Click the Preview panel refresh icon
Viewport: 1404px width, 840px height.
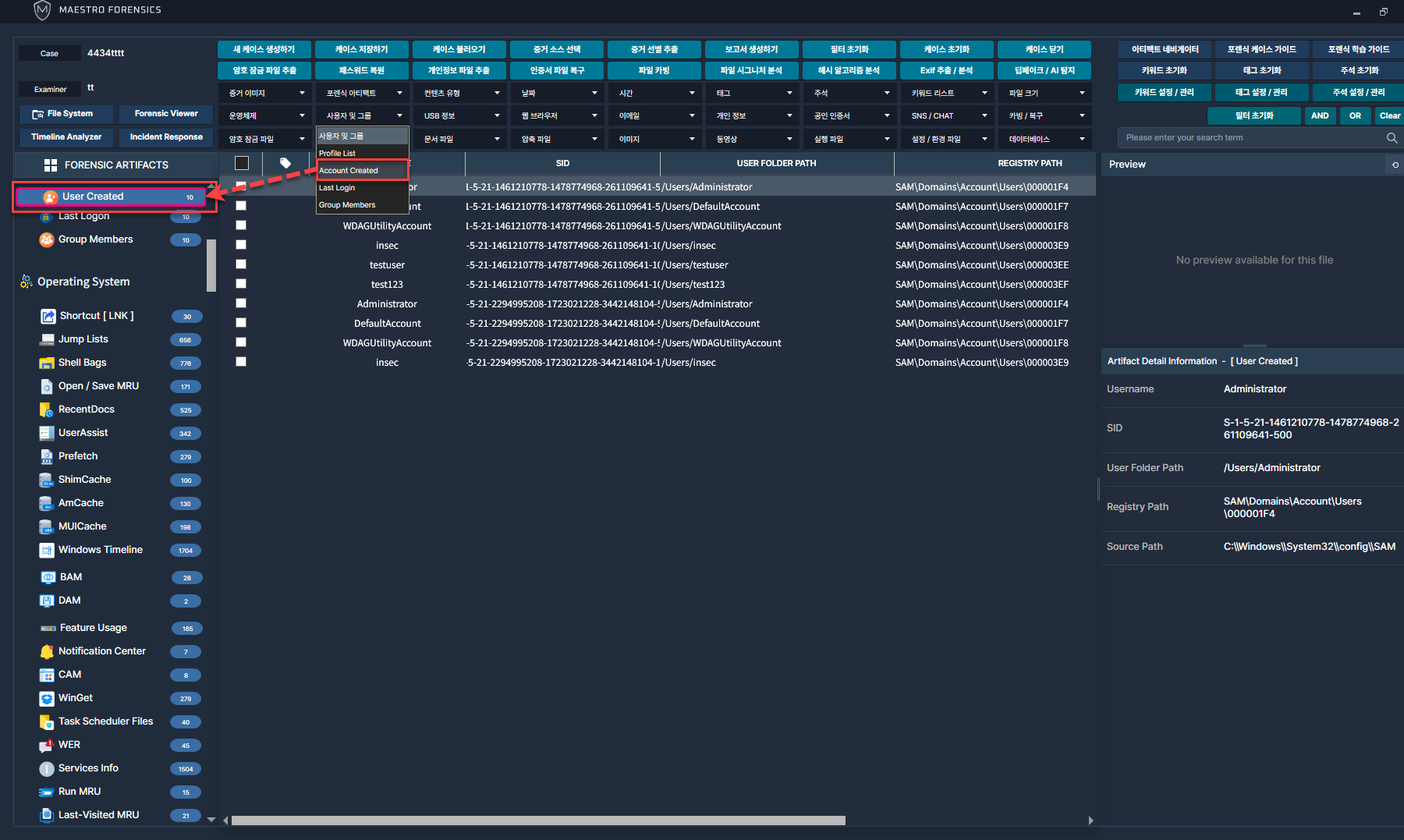coord(1395,165)
